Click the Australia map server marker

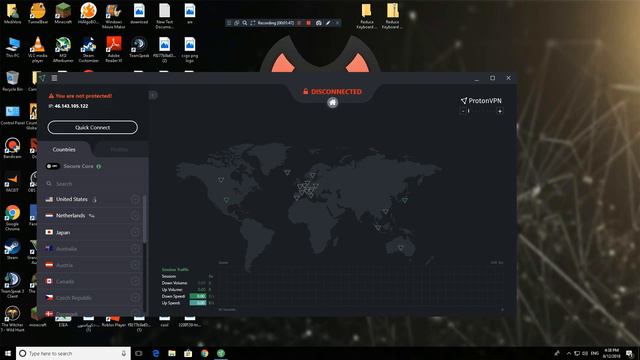(401, 248)
